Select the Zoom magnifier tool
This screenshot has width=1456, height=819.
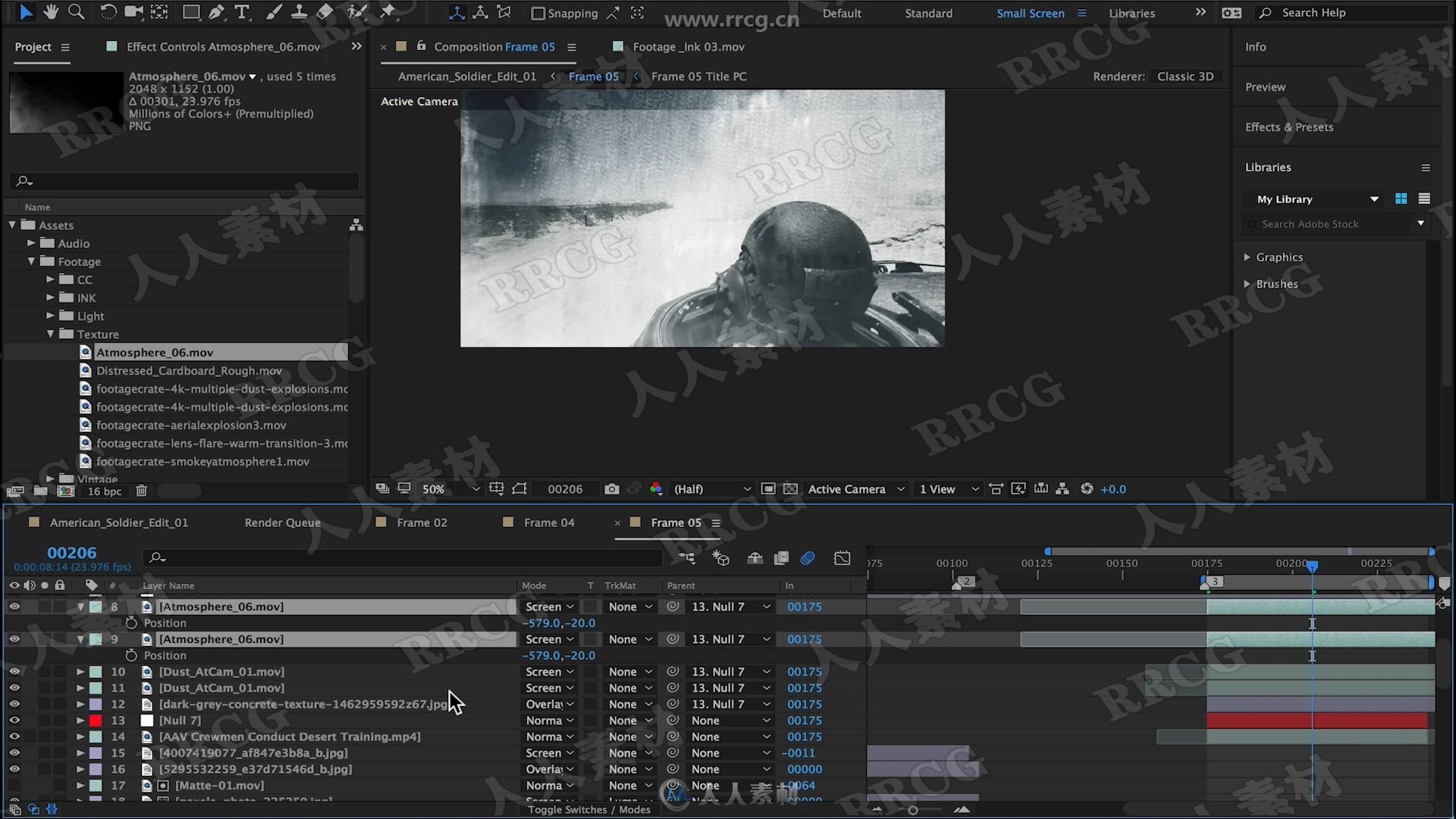click(x=76, y=11)
